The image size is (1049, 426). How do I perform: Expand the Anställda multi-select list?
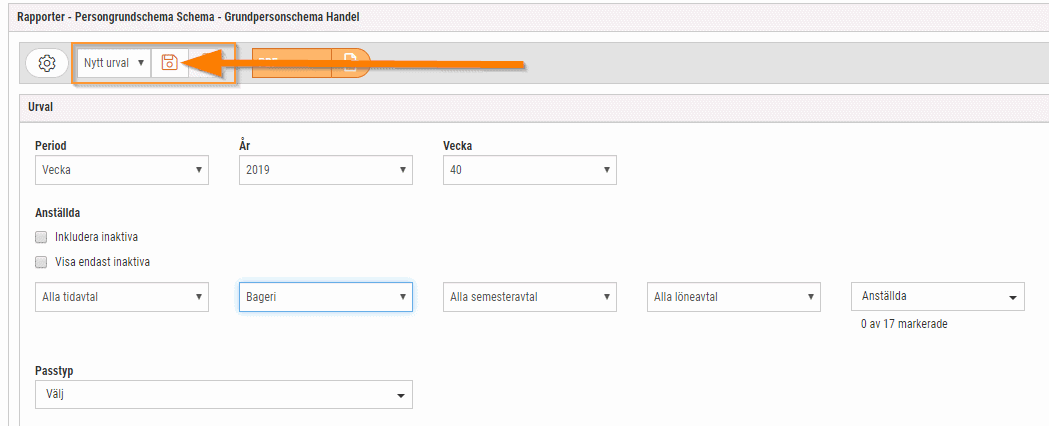pos(938,297)
